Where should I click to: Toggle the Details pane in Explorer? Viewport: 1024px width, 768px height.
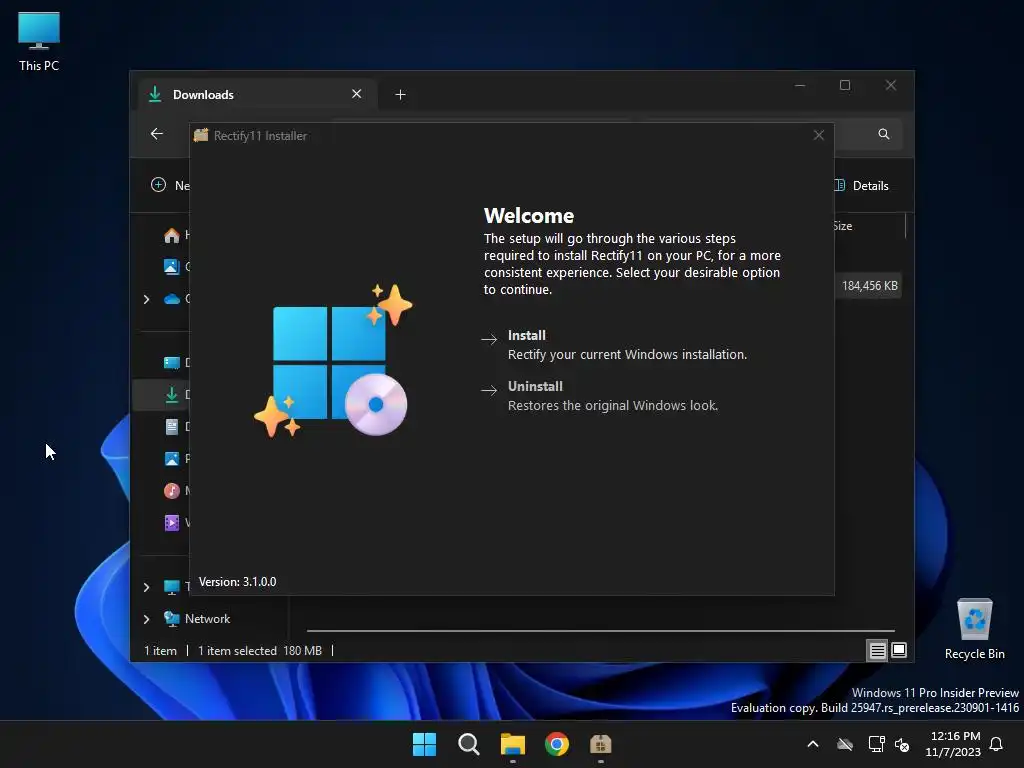click(861, 185)
